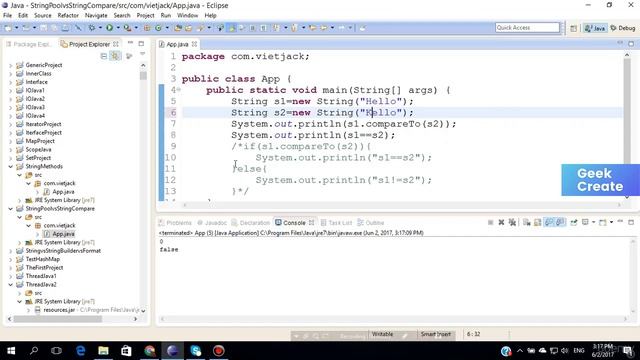Open the Refactor menu
Viewport: 640px width, 360px height.
68,16
